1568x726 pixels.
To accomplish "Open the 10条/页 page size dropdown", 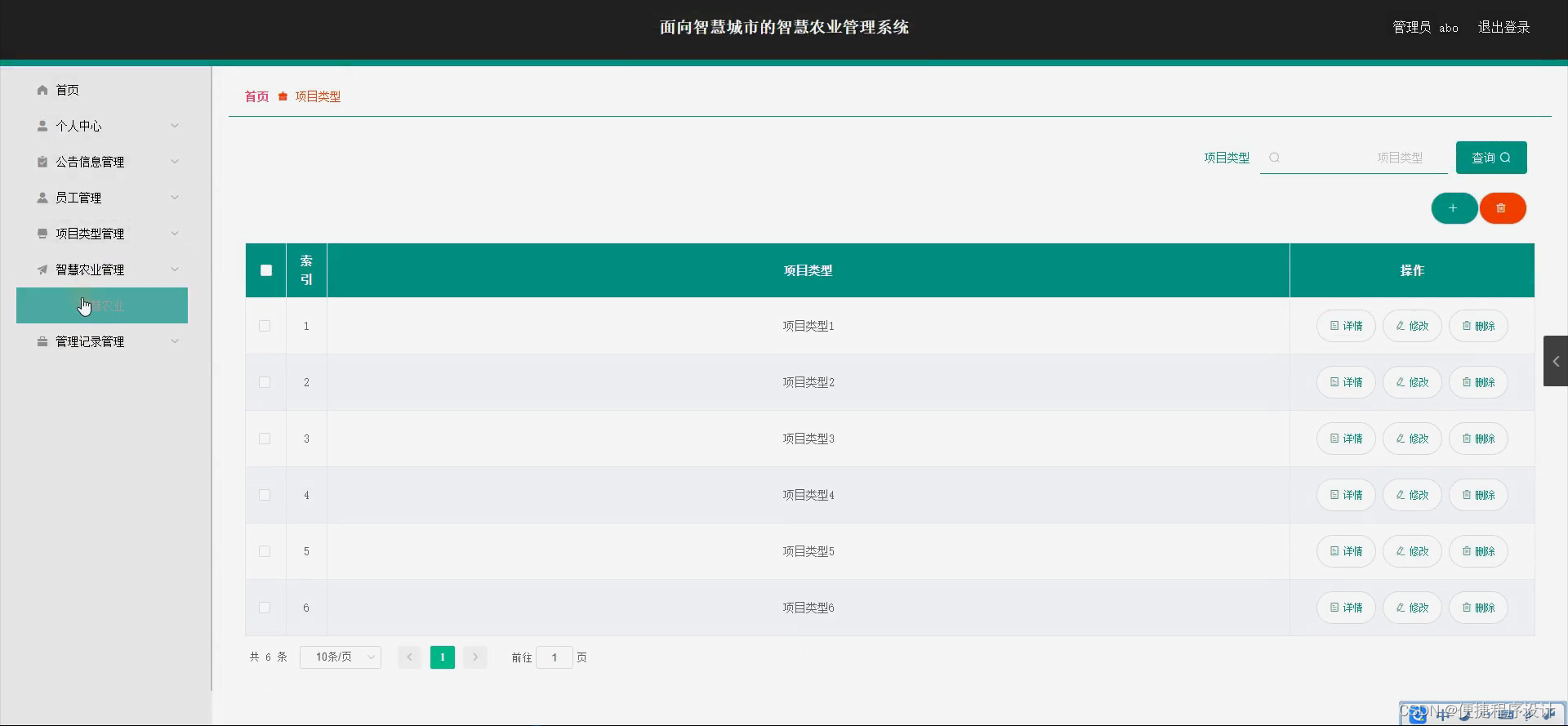I will (x=341, y=657).
